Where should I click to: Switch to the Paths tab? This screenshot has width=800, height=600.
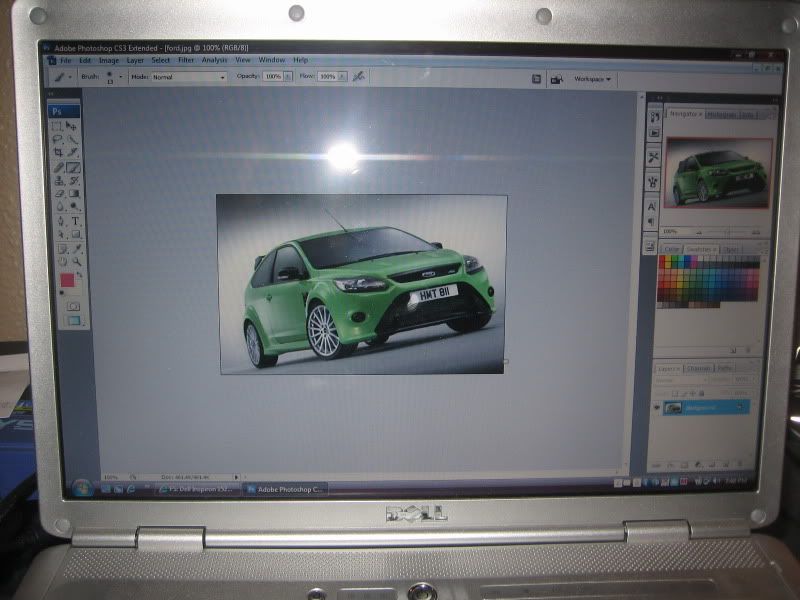[x=724, y=367]
